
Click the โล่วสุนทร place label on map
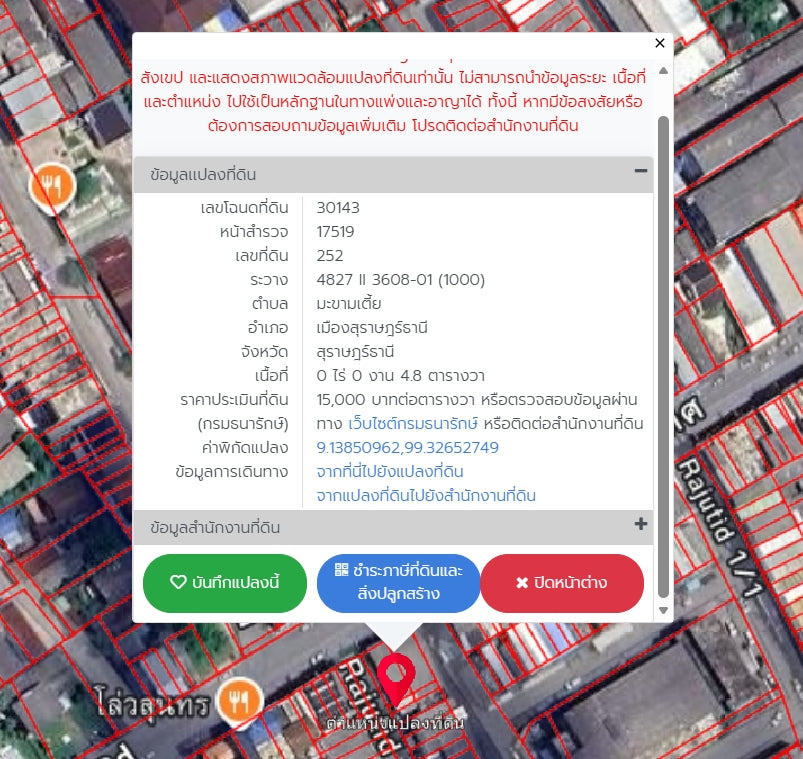[155, 704]
